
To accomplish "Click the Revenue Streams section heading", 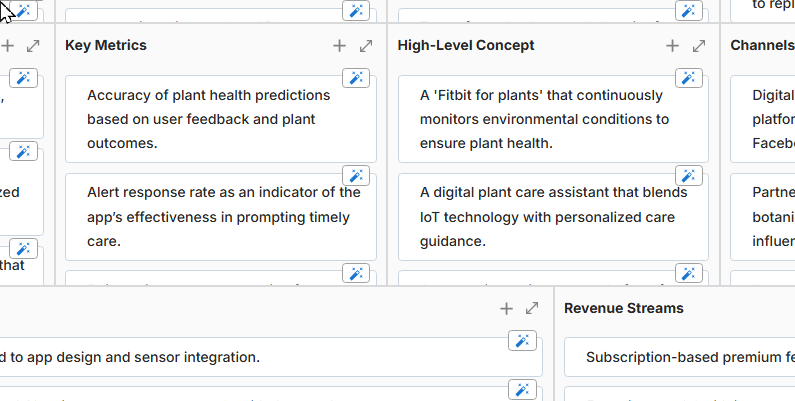I will point(624,309).
